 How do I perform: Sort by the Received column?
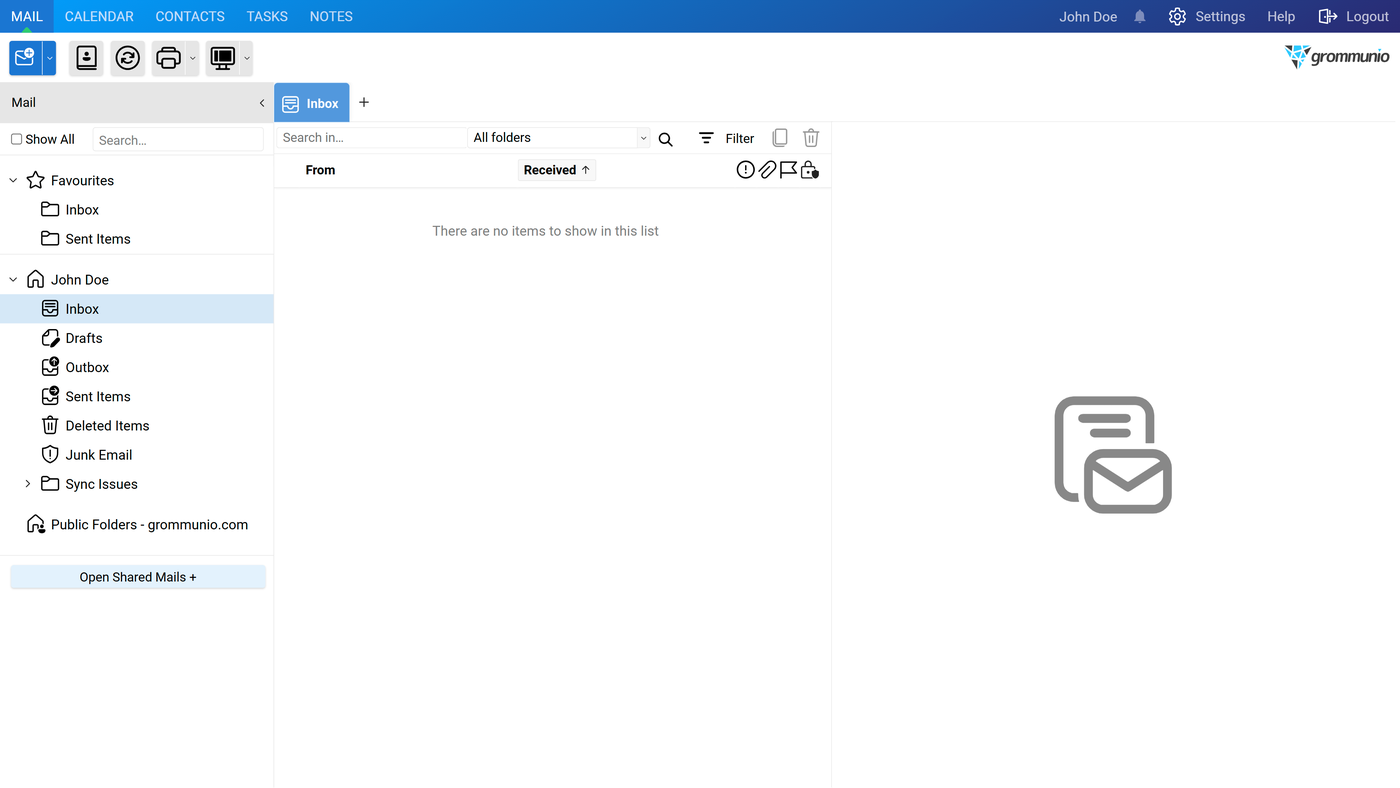coord(557,170)
